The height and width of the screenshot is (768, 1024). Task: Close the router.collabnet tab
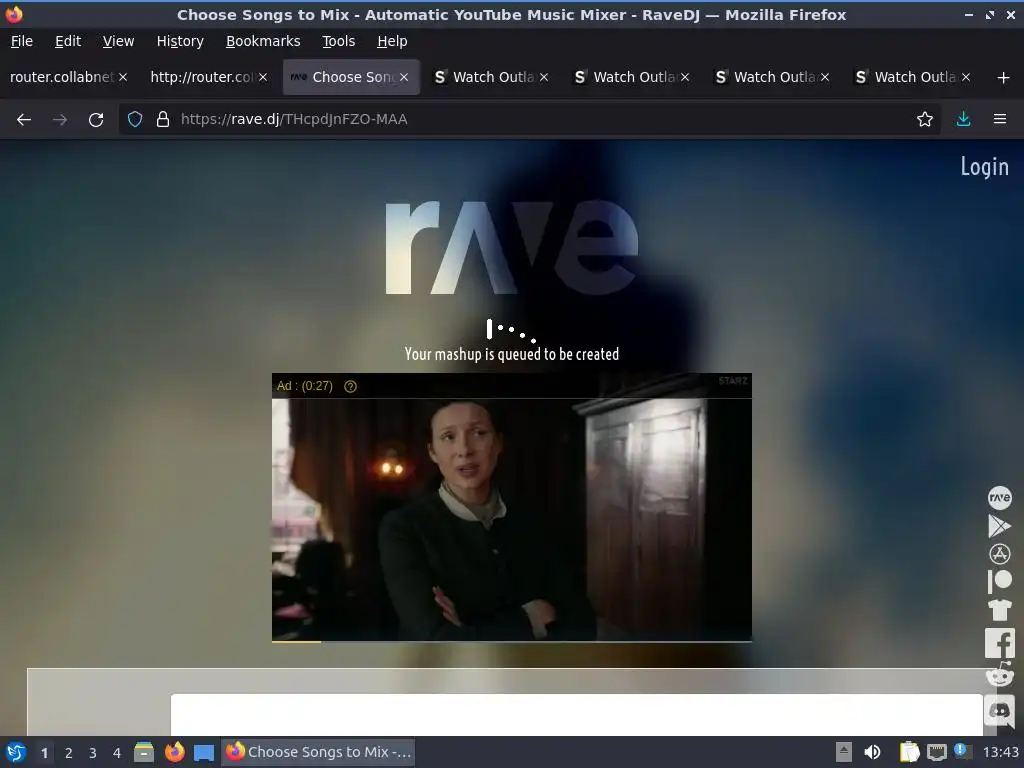(x=123, y=77)
